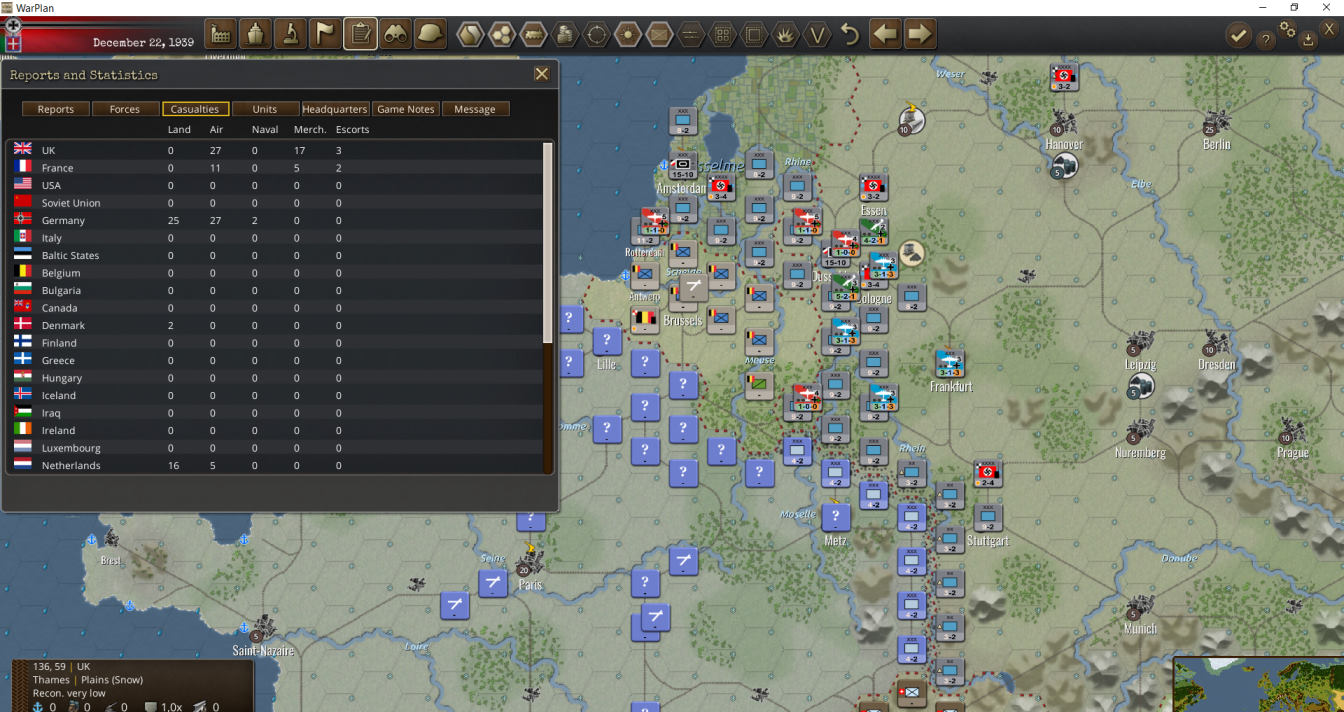
Task: Select the sun weather hexagon filter
Action: 628,35
